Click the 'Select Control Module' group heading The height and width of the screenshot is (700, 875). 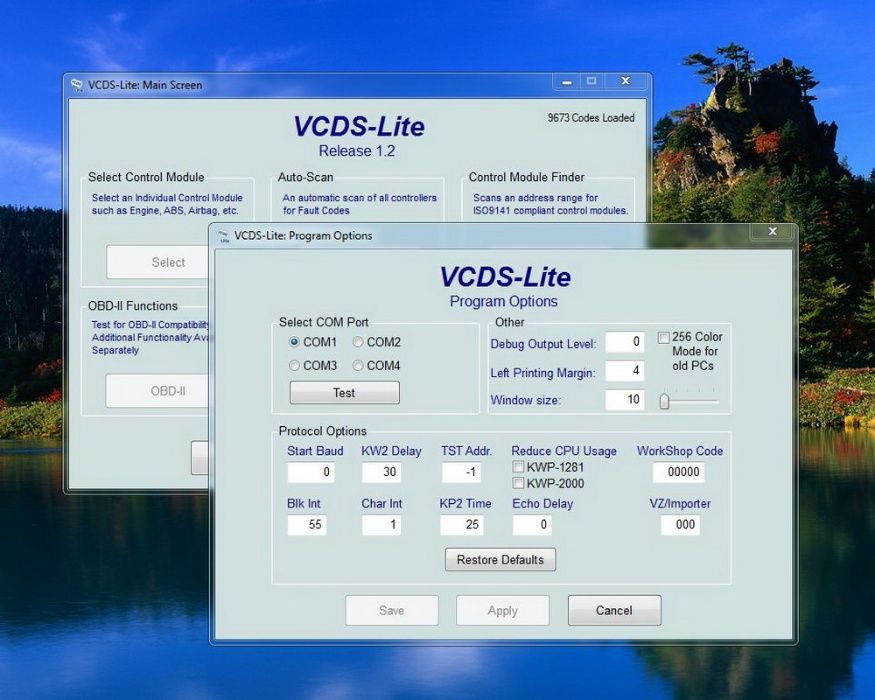146,177
